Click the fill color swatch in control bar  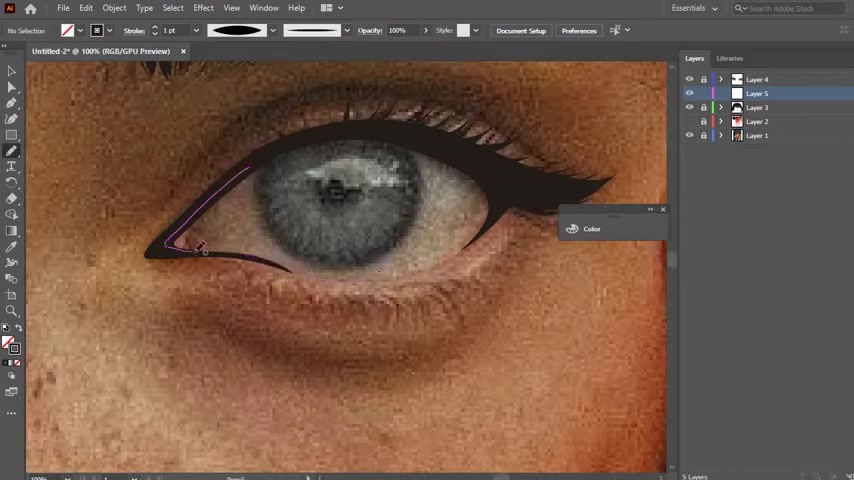pyautogui.click(x=68, y=31)
